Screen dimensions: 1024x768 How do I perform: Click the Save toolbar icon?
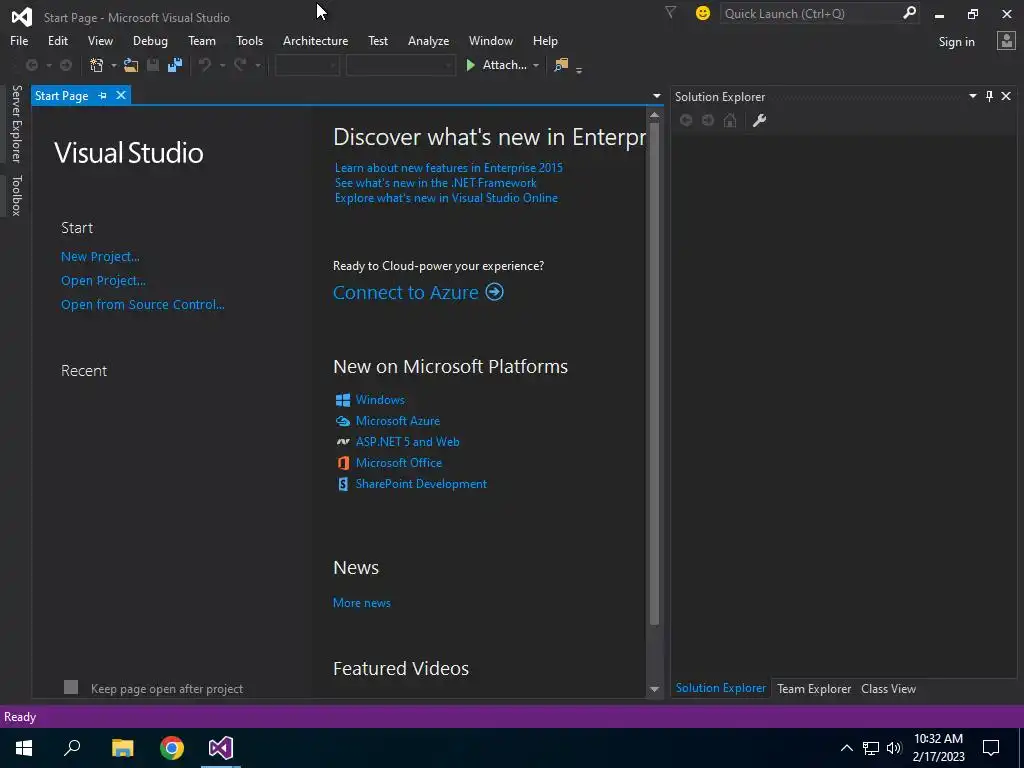[153, 65]
